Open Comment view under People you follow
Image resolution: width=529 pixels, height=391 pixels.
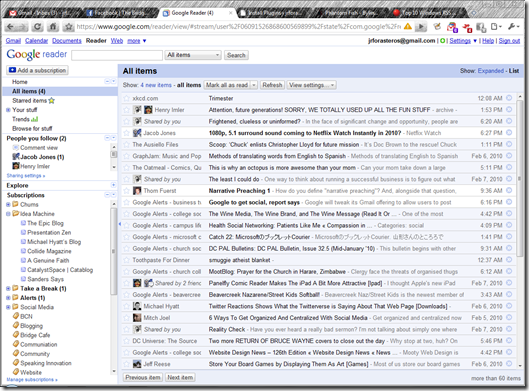(39, 148)
